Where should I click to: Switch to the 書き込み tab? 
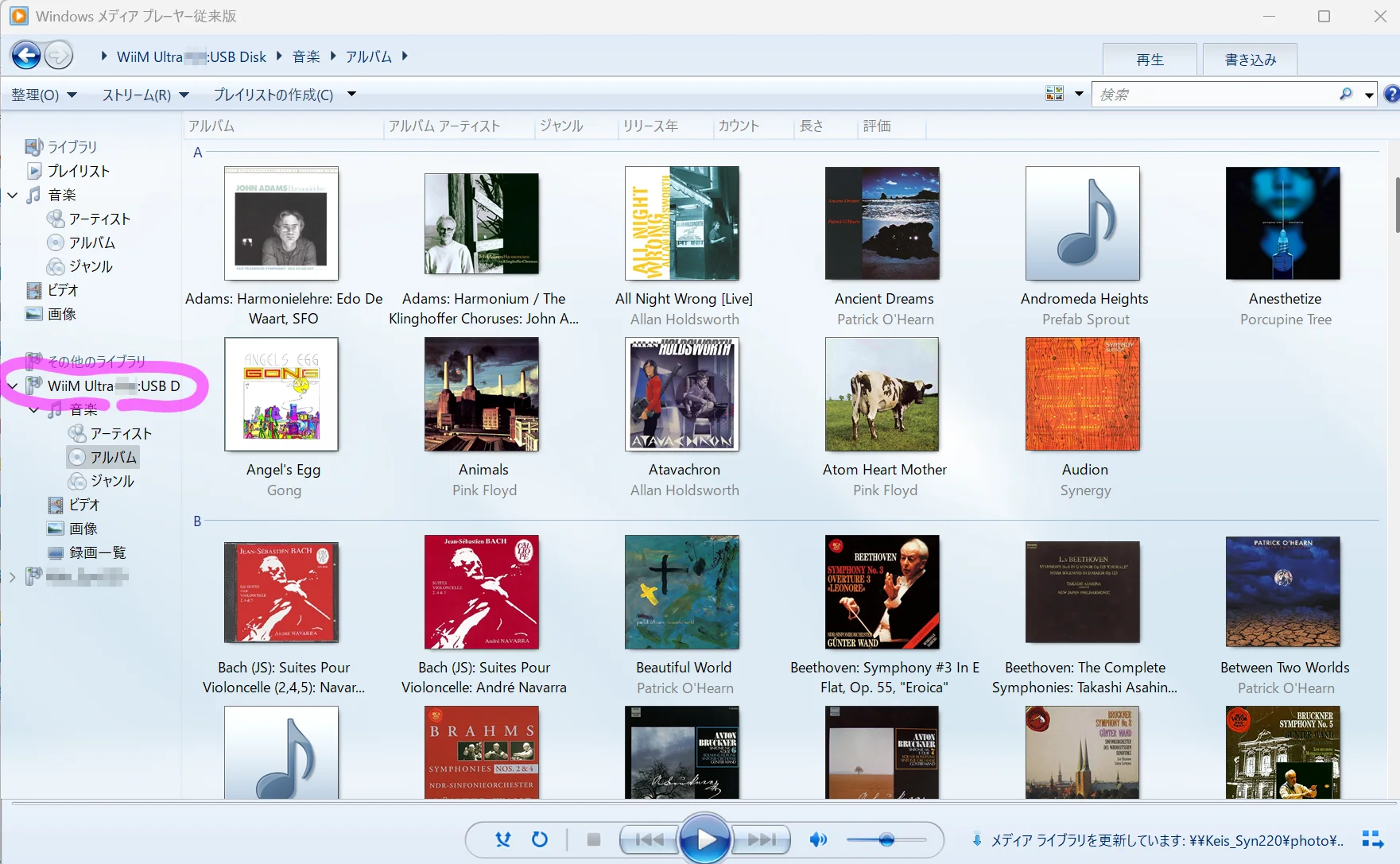(x=1250, y=60)
